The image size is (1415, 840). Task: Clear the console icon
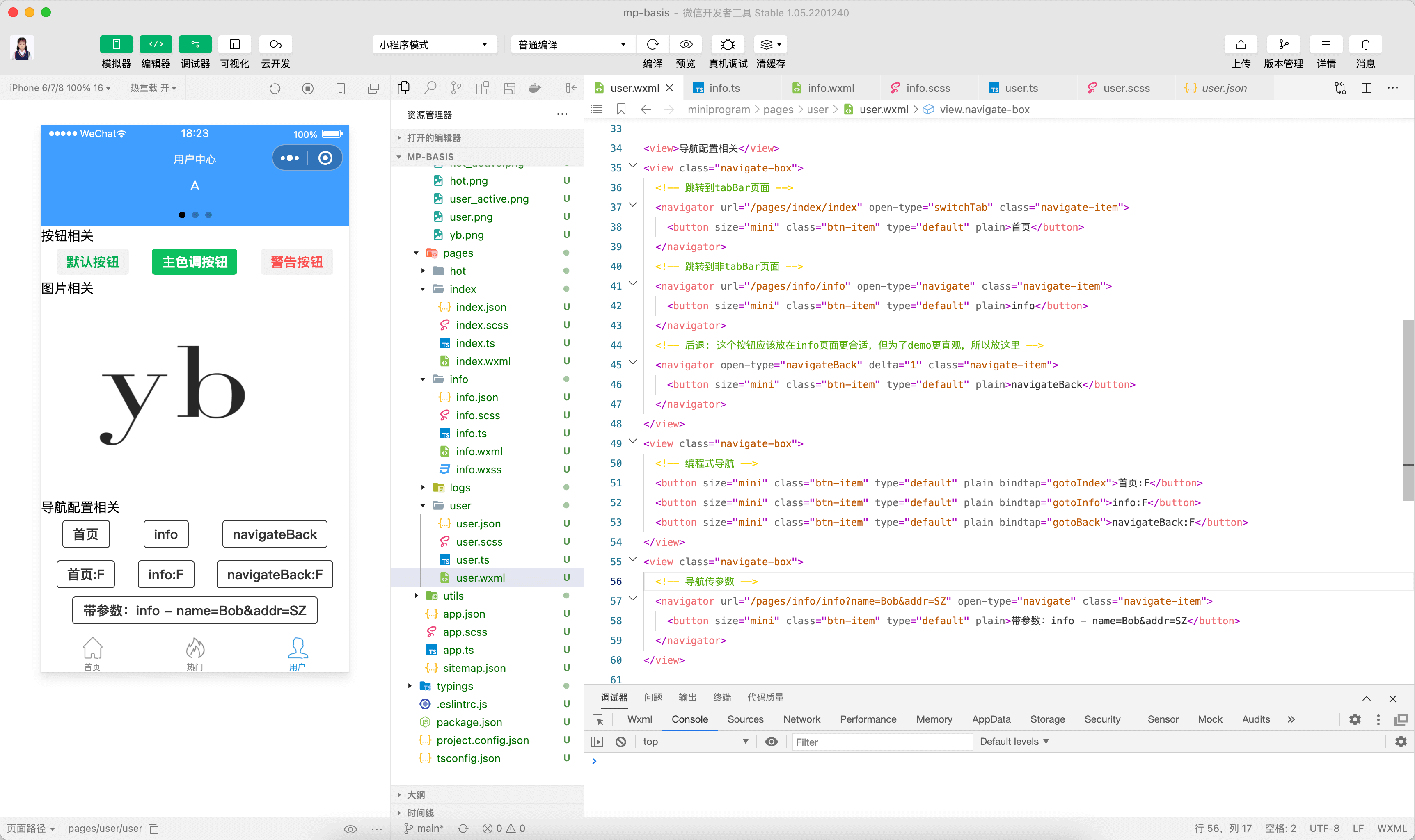[x=621, y=742]
